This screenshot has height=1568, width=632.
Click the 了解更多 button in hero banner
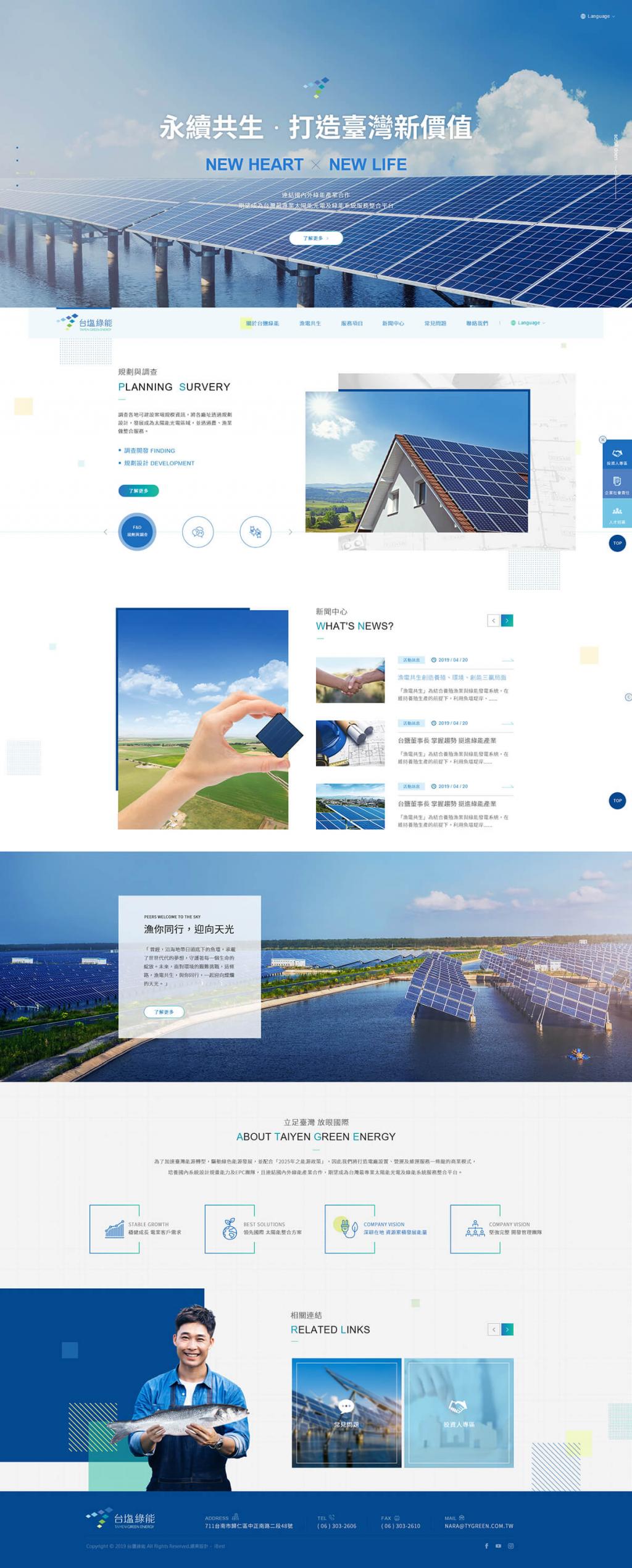click(x=316, y=238)
